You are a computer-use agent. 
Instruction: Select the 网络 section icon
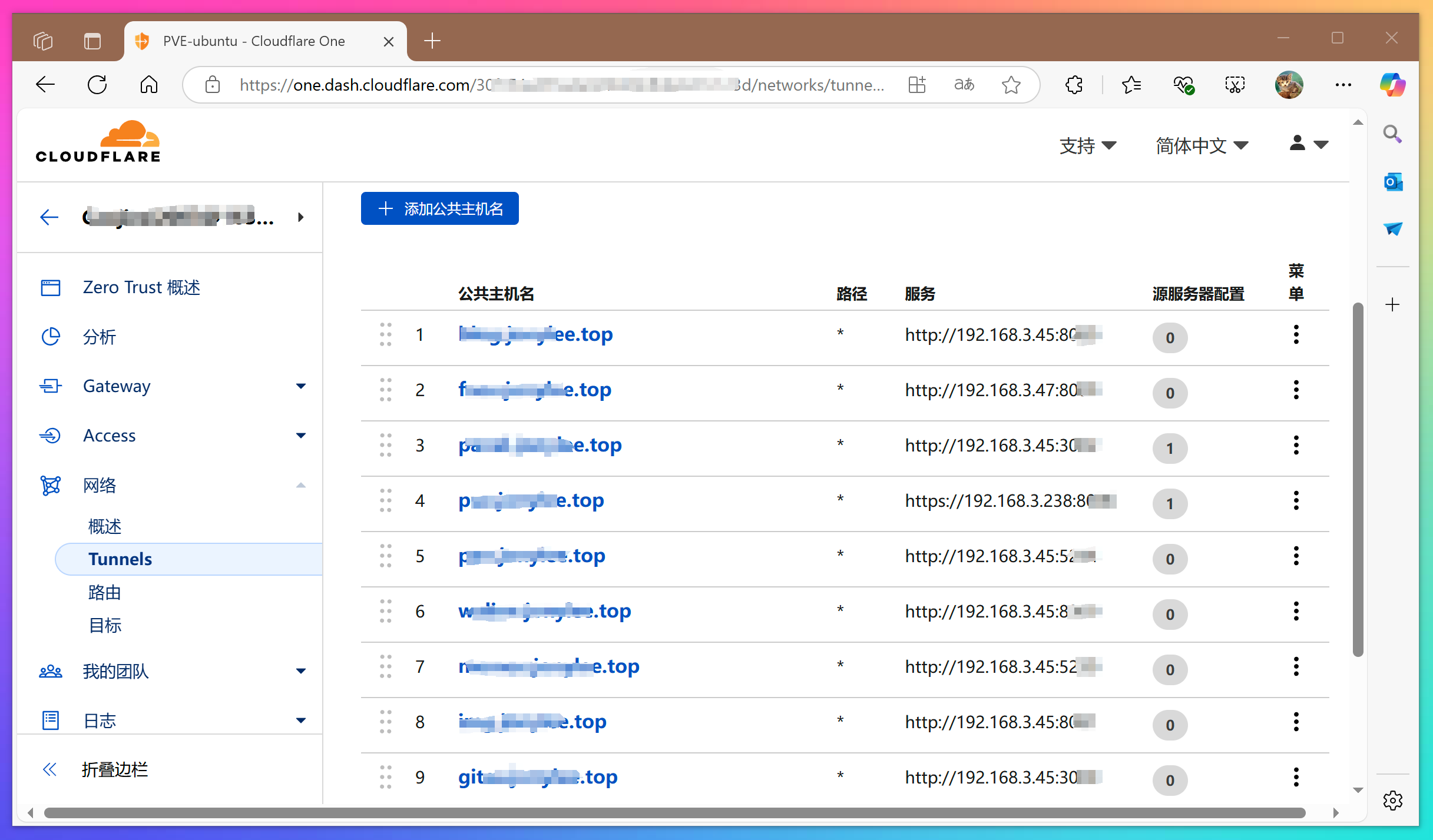pyautogui.click(x=51, y=485)
